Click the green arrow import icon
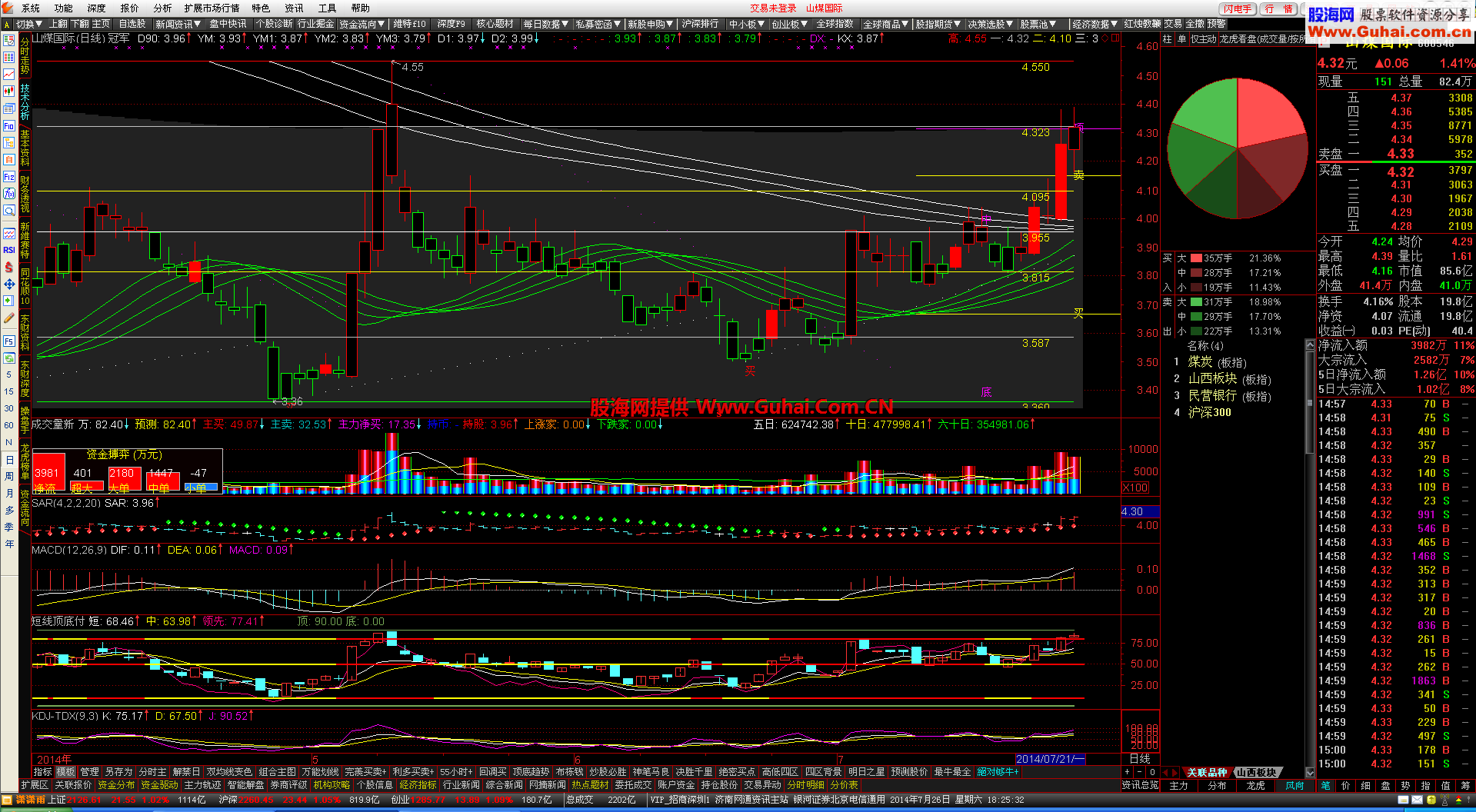 8,301
